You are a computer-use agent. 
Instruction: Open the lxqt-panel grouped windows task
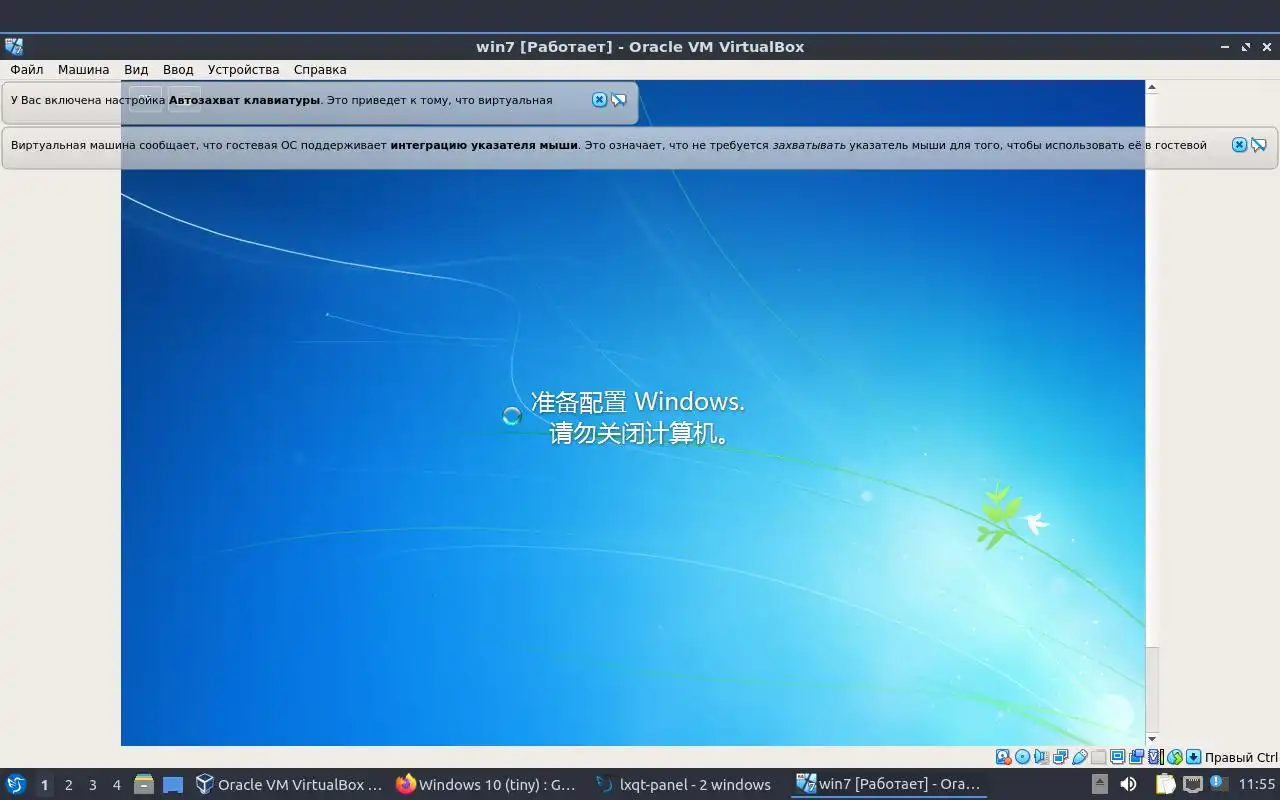point(687,784)
